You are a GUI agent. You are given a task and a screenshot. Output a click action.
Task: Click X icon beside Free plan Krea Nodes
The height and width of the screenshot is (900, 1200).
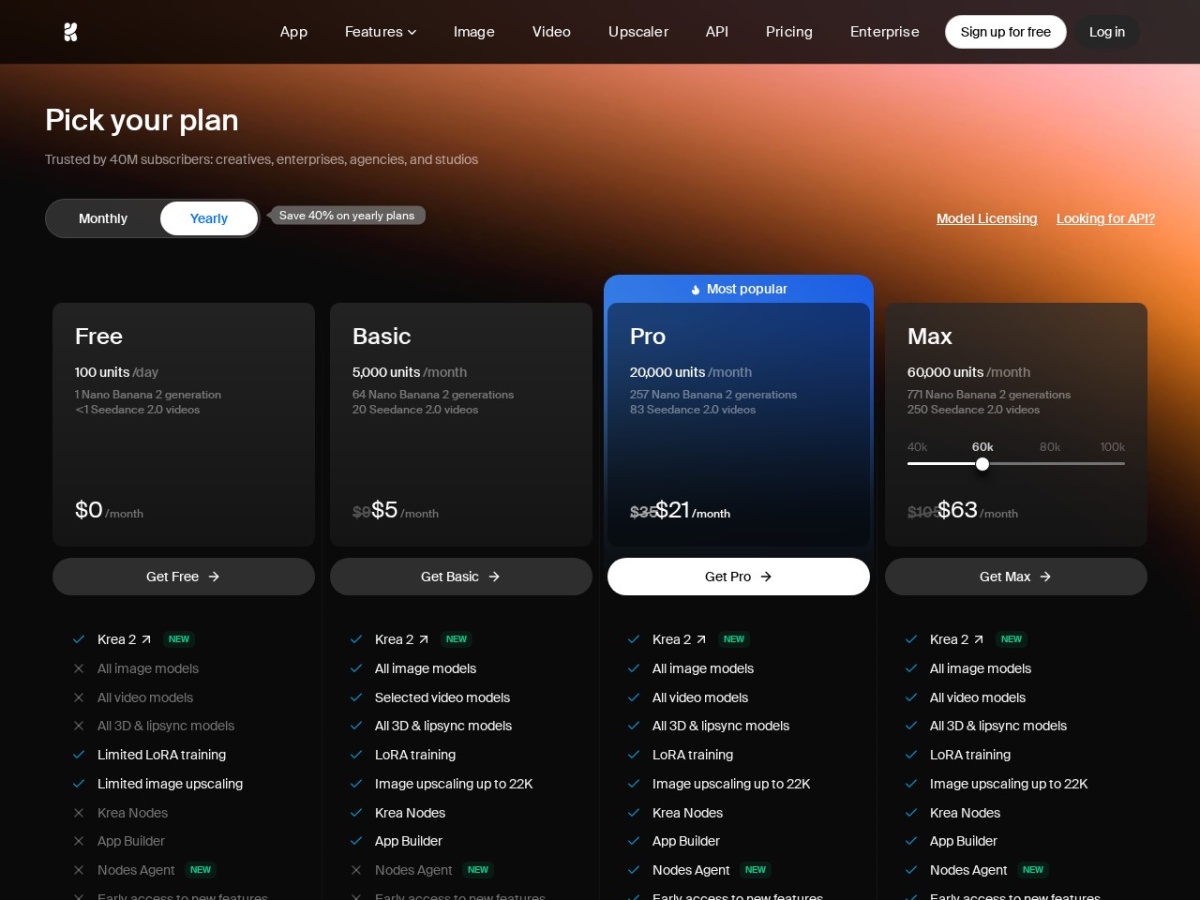79,813
